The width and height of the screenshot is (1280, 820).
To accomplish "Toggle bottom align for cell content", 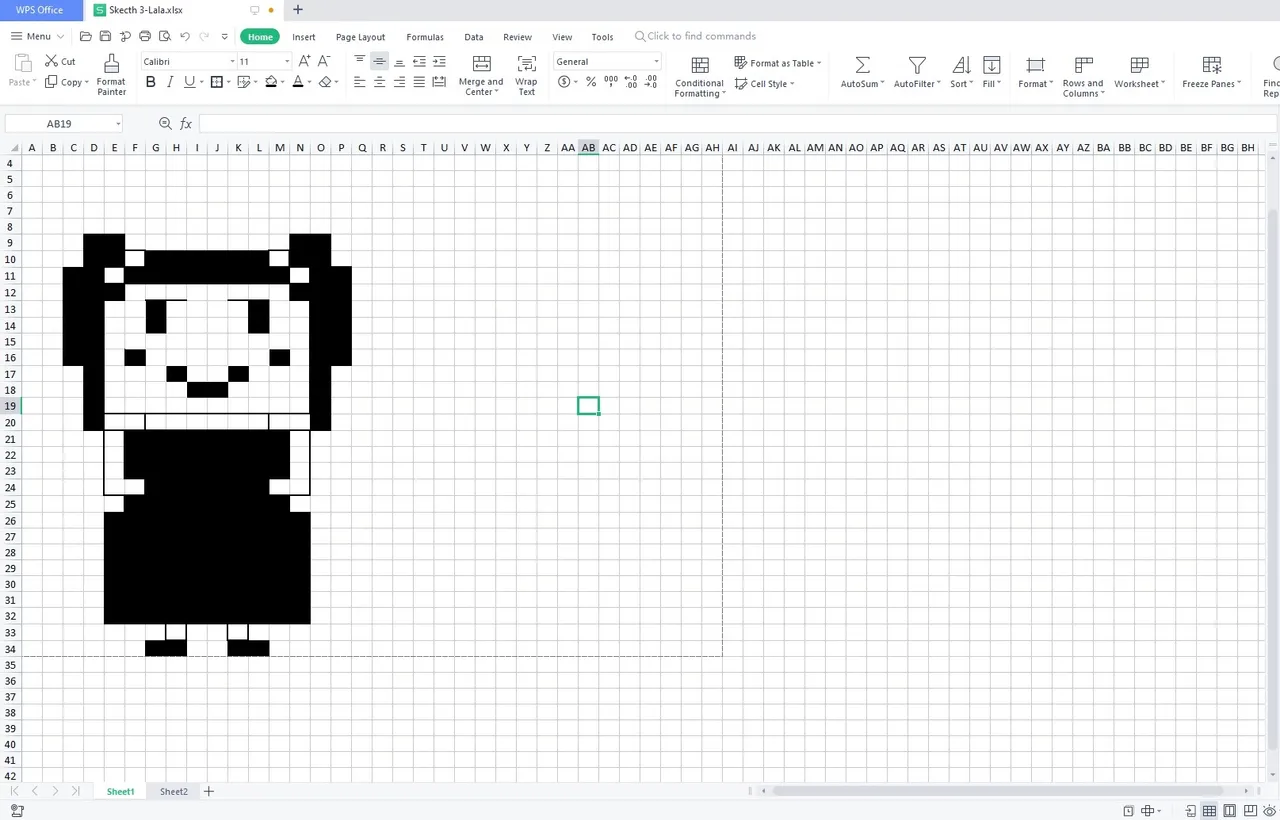I will click(399, 61).
